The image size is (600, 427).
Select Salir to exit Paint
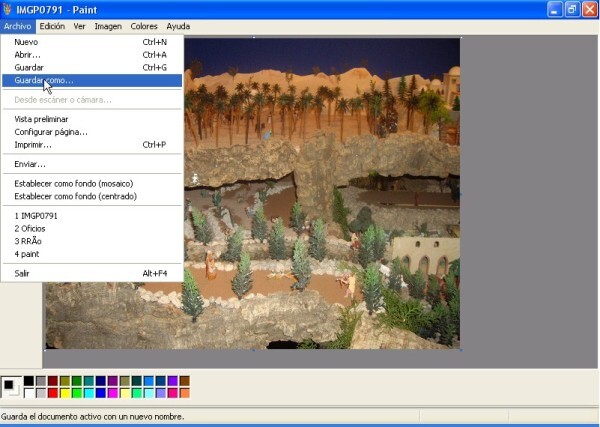pyautogui.click(x=22, y=273)
